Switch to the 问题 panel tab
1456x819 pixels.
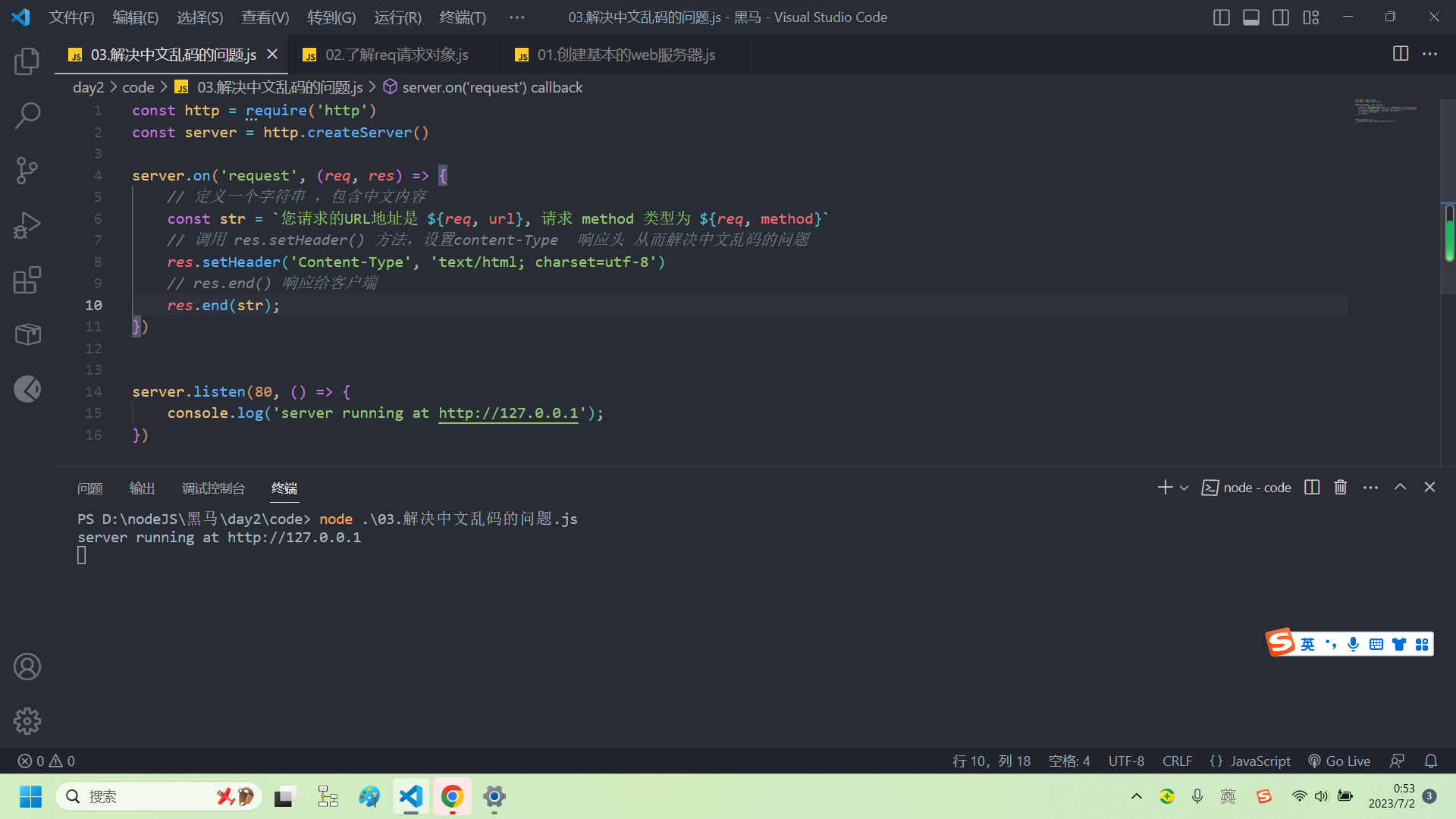click(89, 488)
